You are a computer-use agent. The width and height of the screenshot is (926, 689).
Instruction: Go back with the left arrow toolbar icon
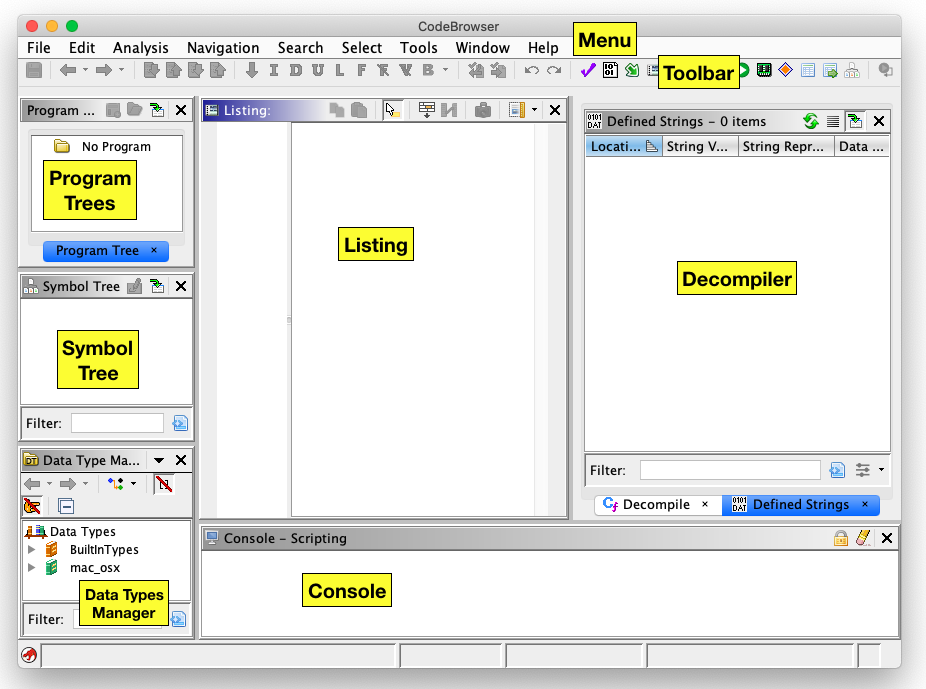coord(68,70)
